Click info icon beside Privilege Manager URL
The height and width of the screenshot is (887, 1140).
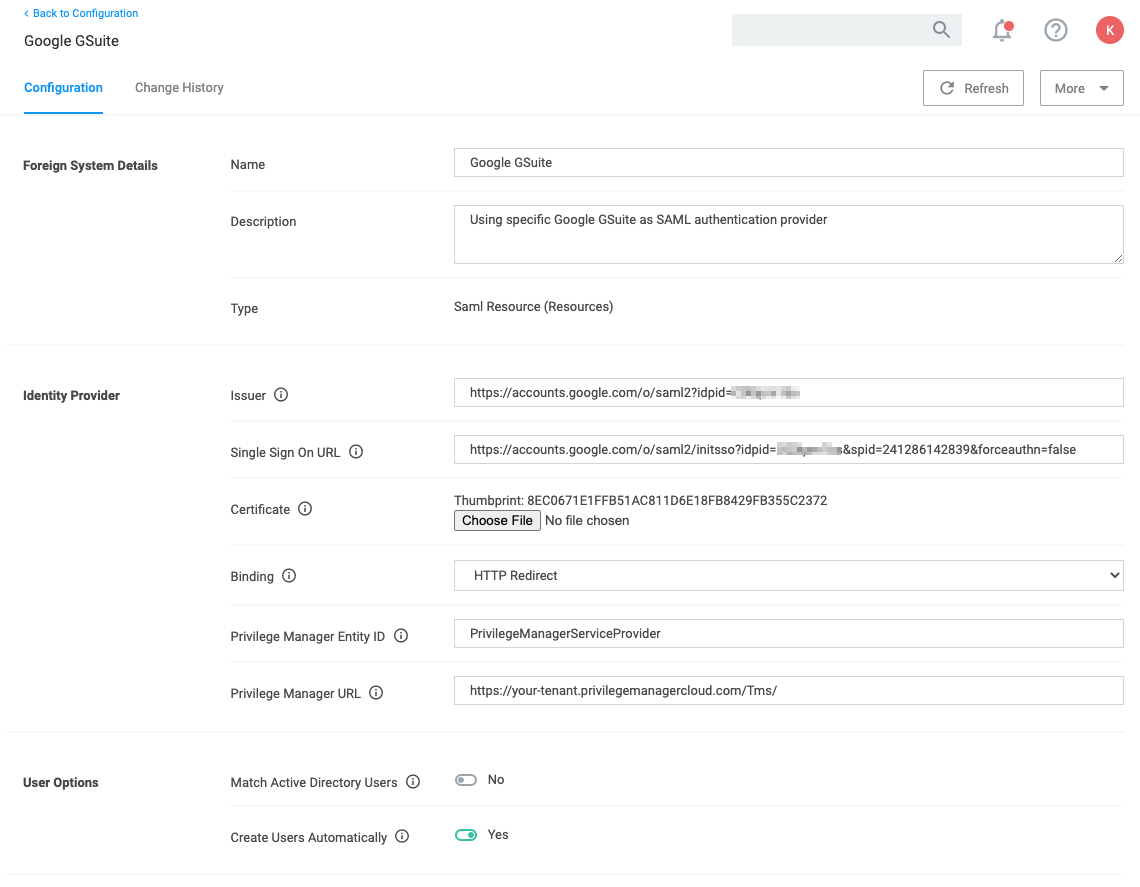coord(376,693)
